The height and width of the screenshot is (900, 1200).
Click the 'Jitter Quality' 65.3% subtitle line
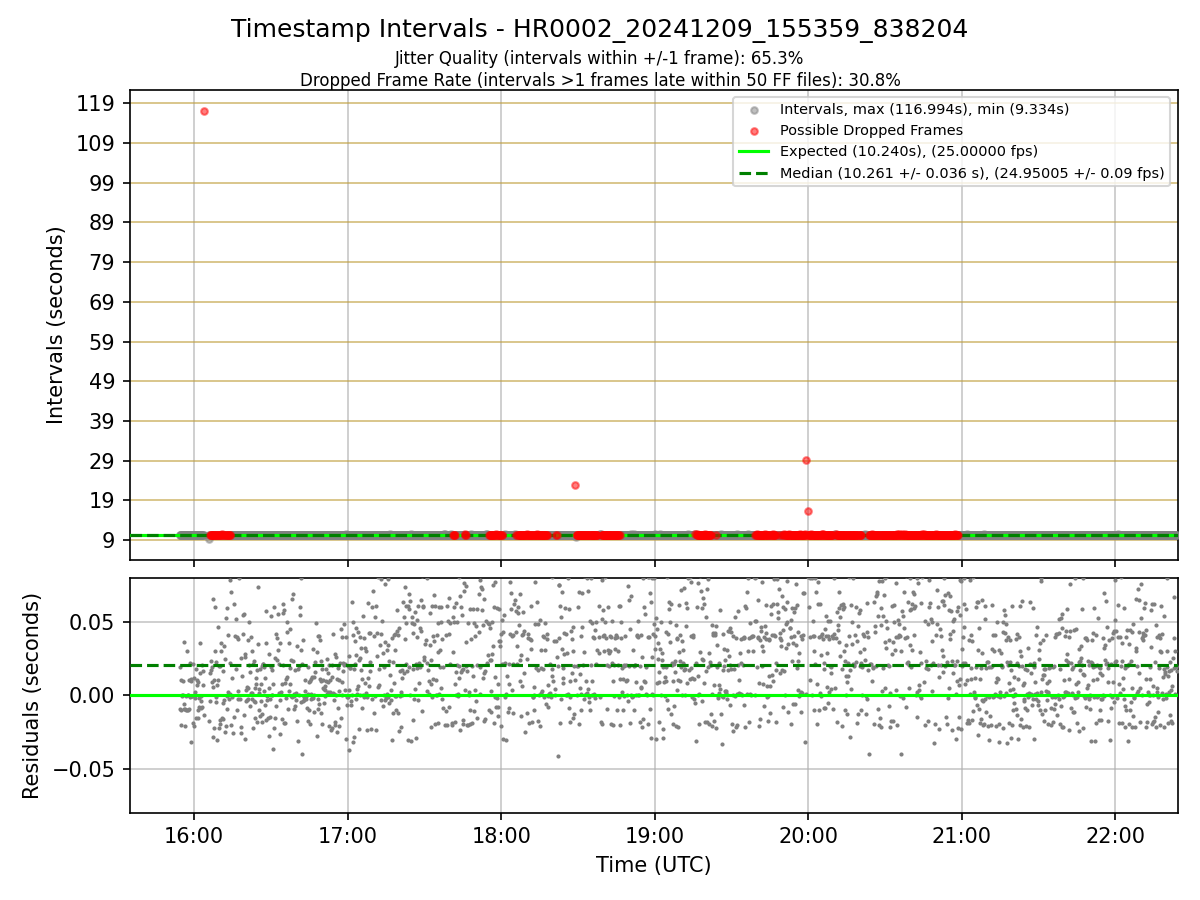point(599,58)
